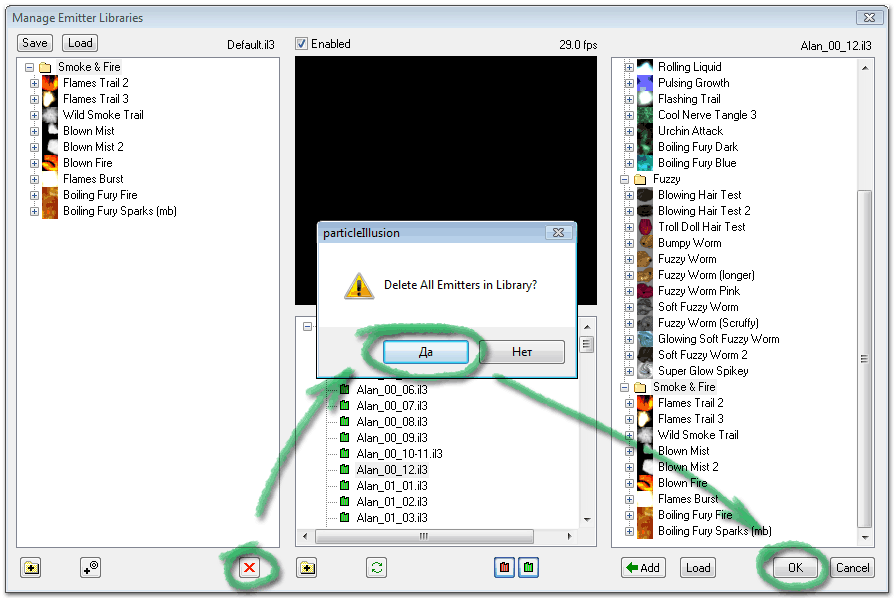
Task: Collapse the Fuzzy folder in right panel
Action: [625, 179]
